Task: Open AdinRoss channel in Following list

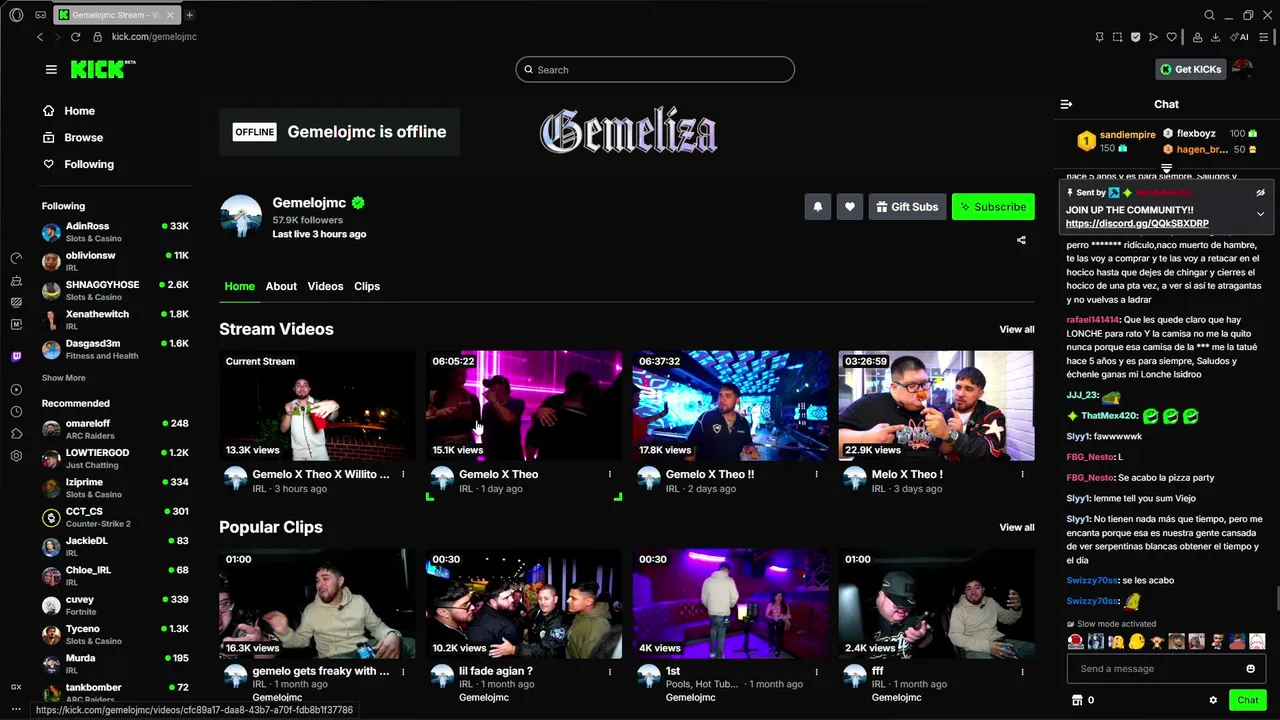Action: coord(115,232)
